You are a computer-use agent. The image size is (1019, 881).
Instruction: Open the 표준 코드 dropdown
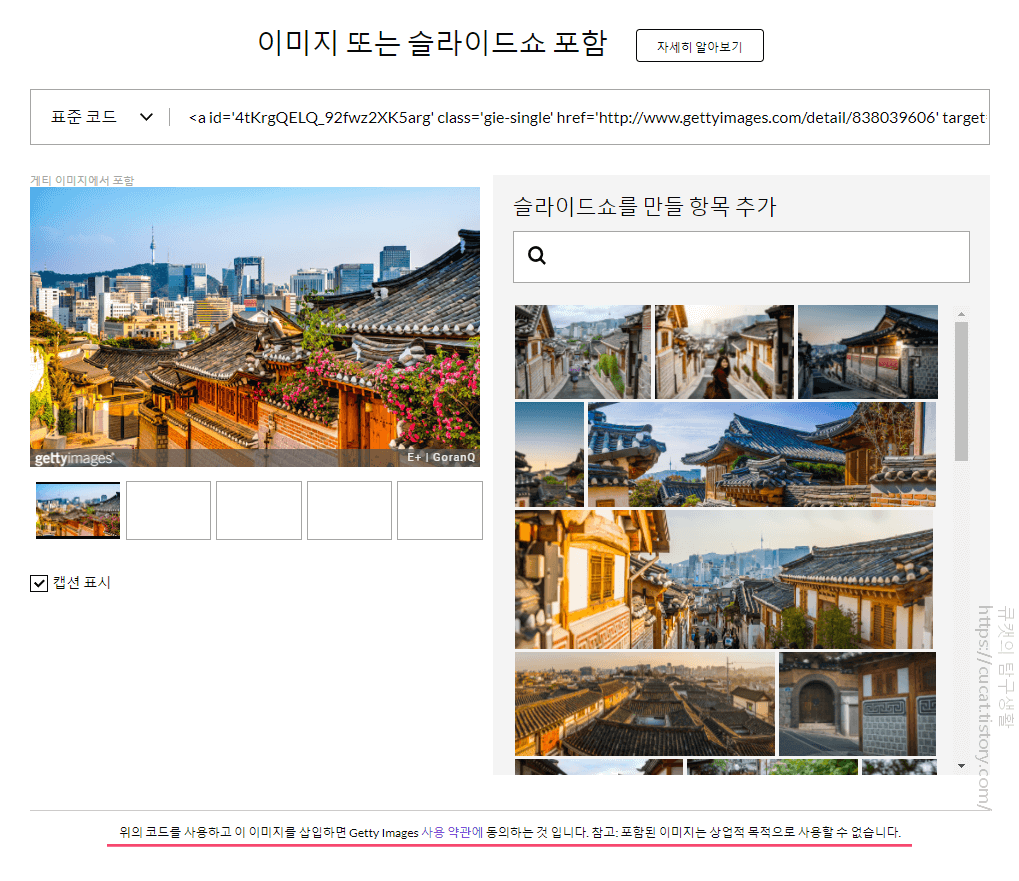pos(101,117)
